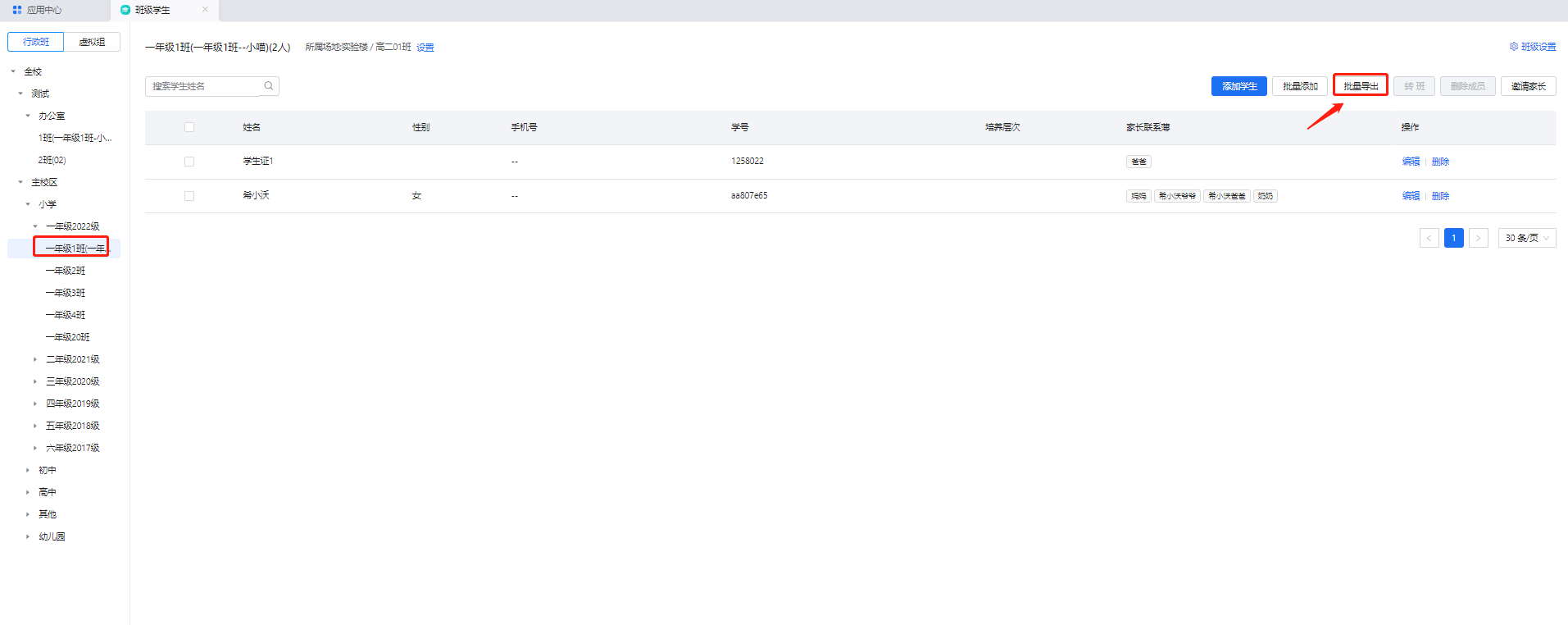Switch to the 行政班 tab

36,42
